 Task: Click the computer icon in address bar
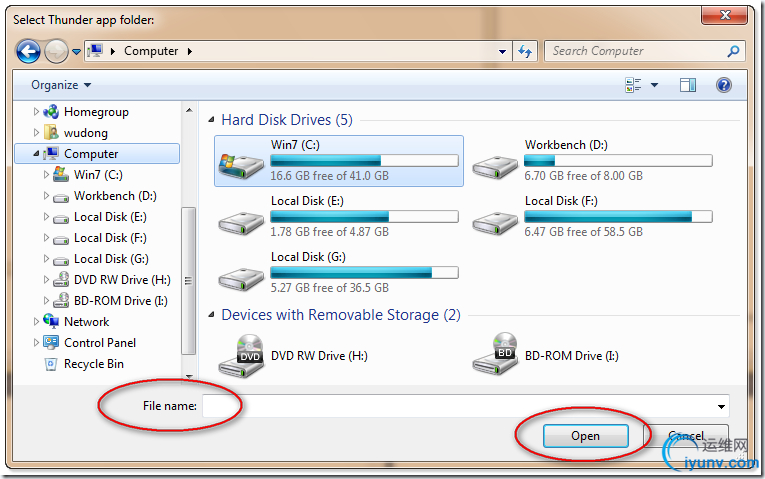coord(96,50)
